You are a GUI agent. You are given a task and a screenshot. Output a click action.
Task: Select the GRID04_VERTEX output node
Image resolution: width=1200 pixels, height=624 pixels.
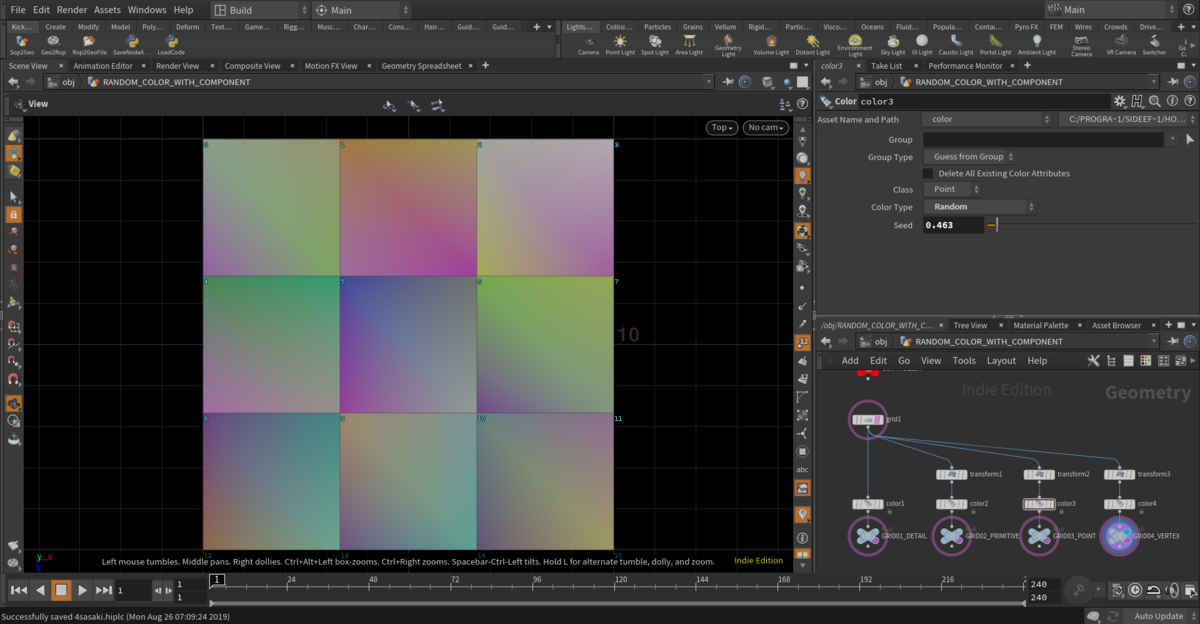point(1119,536)
